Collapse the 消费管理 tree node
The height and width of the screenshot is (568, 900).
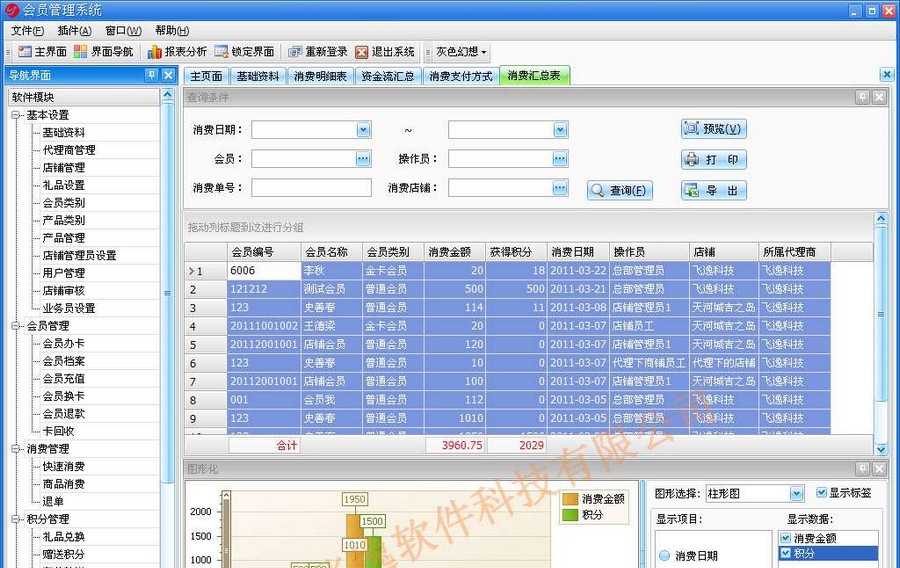pyautogui.click(x=15, y=449)
